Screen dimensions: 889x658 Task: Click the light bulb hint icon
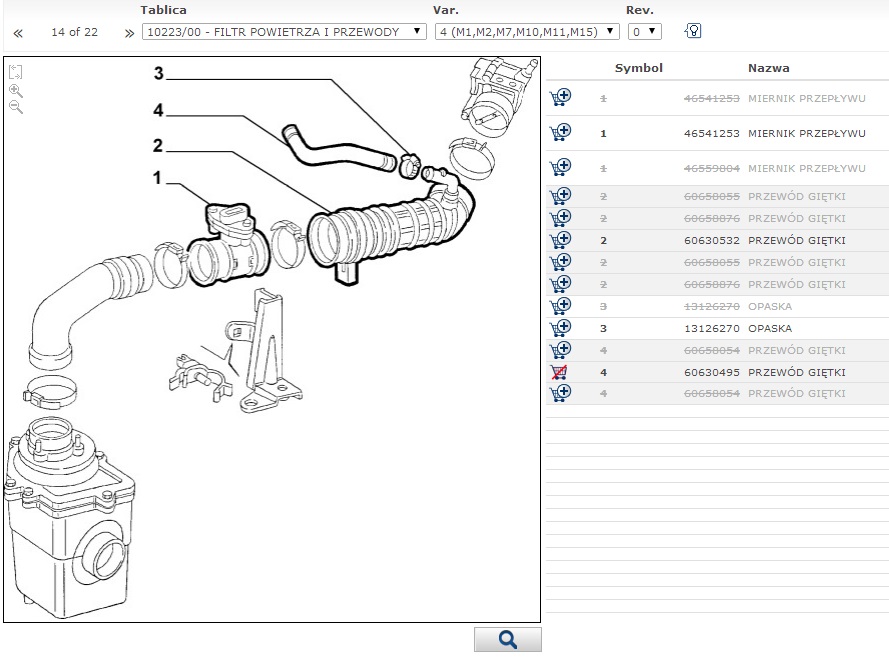(x=692, y=31)
